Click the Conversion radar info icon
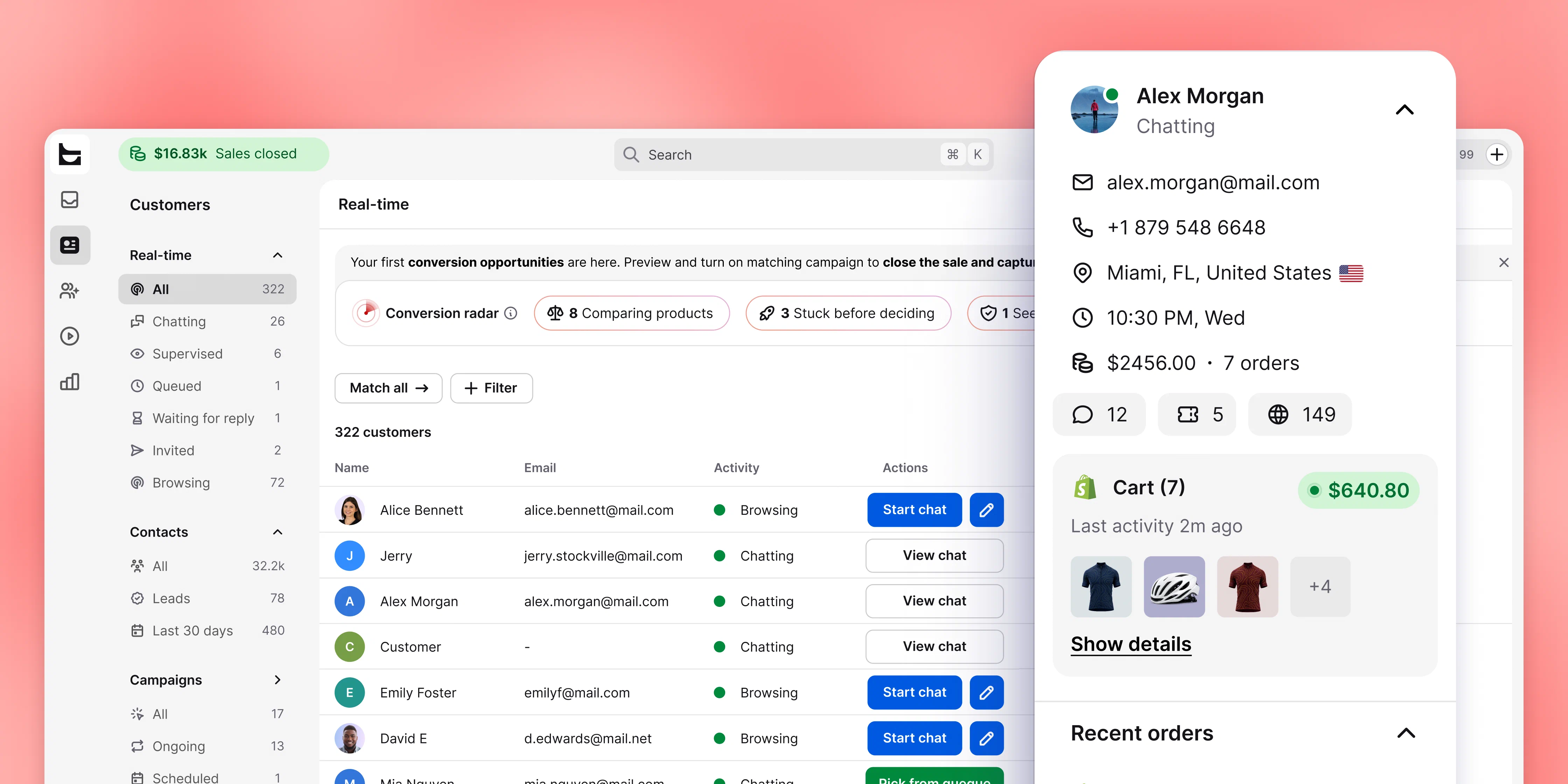 pos(511,314)
